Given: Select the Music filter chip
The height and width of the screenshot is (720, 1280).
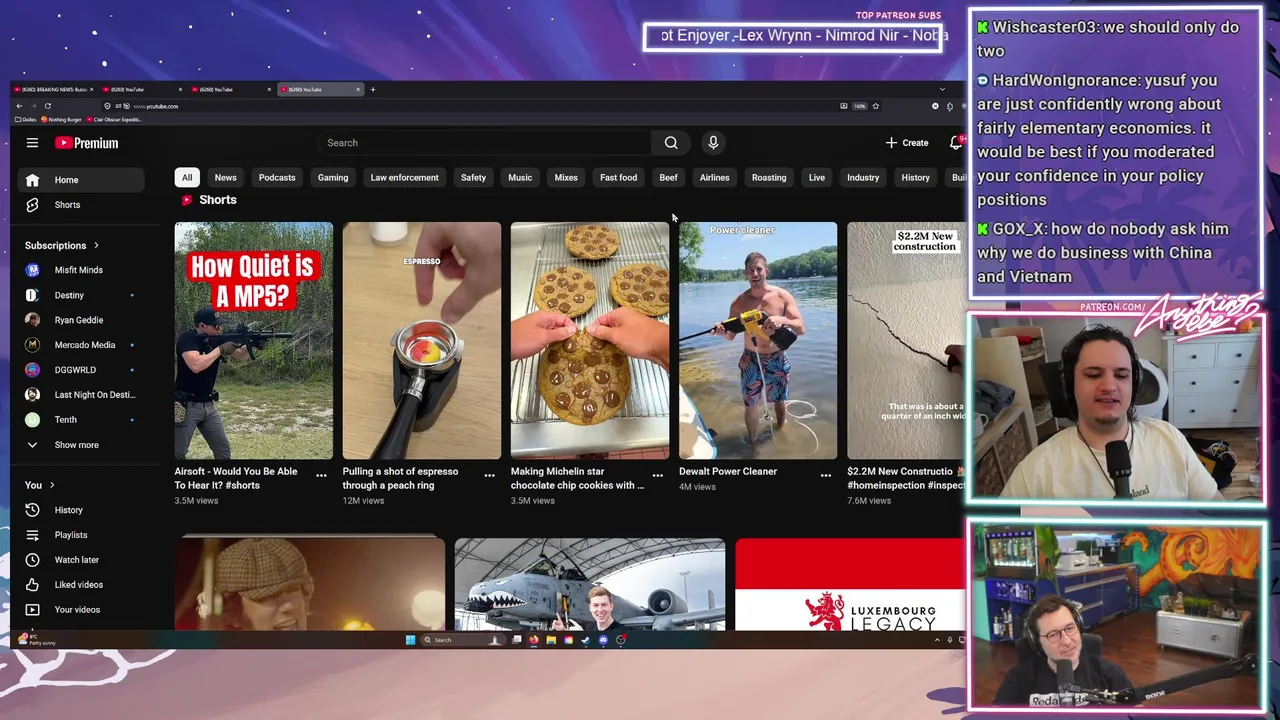Looking at the screenshot, I should point(520,177).
